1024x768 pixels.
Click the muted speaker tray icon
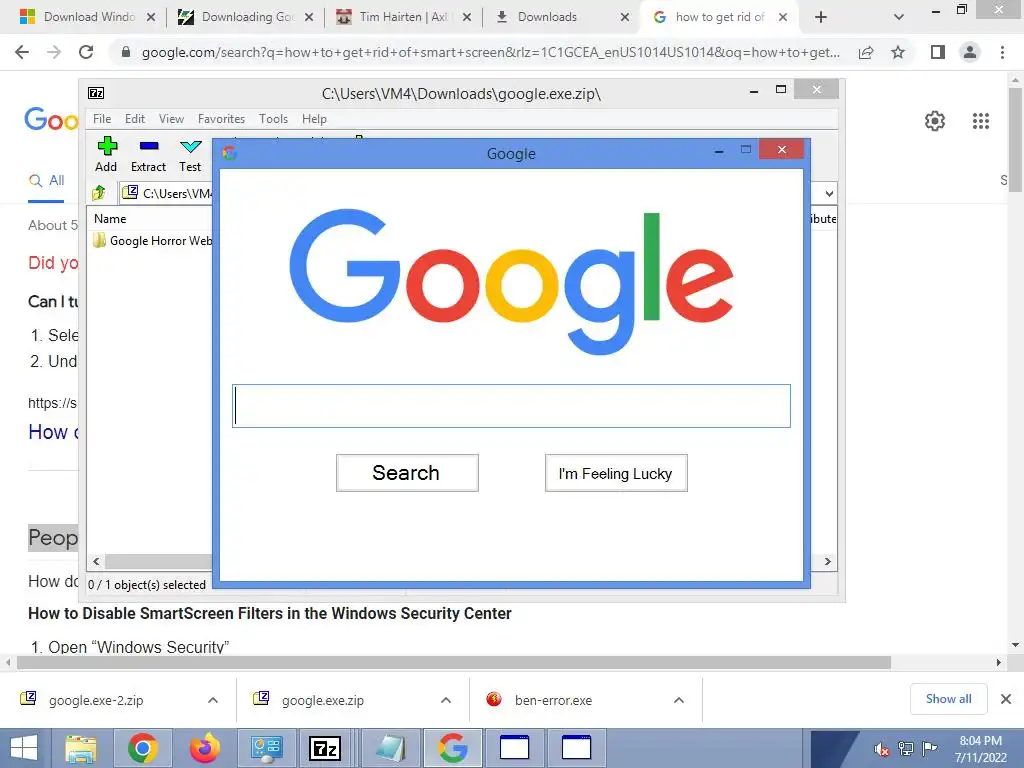882,749
